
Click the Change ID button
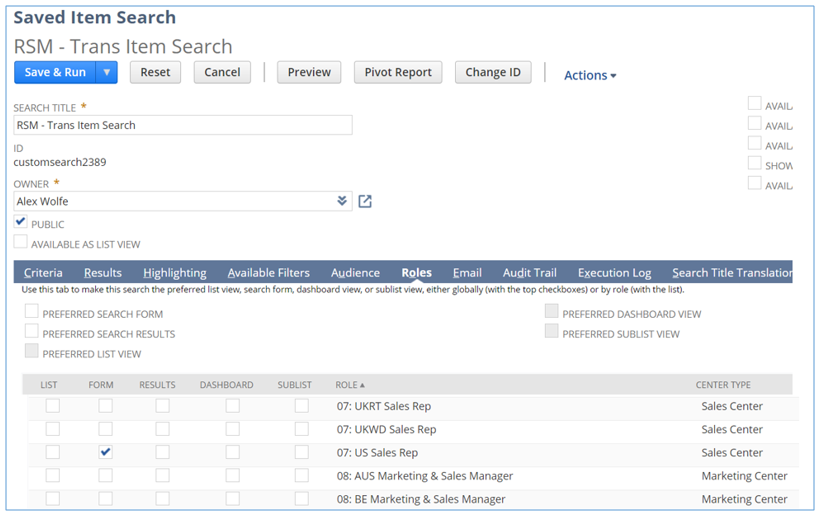492,72
